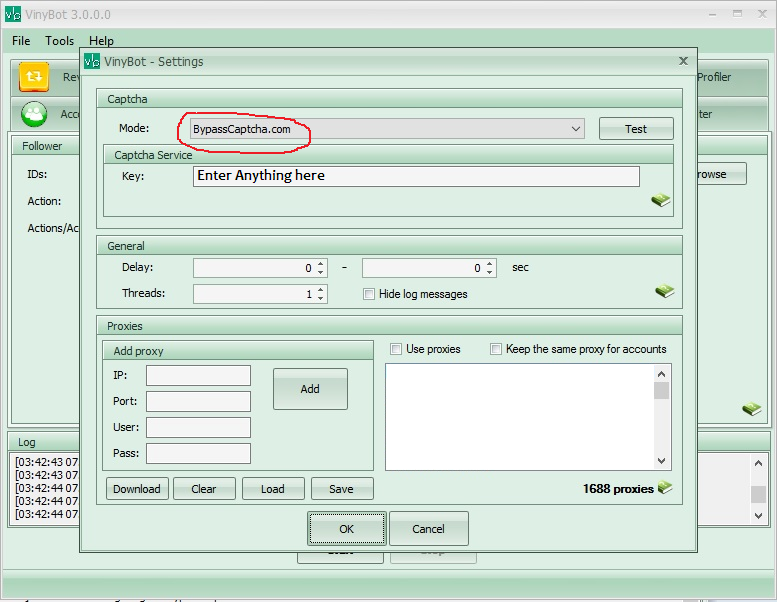
Task: Click the orange retweet icon in main window
Action: [34, 77]
